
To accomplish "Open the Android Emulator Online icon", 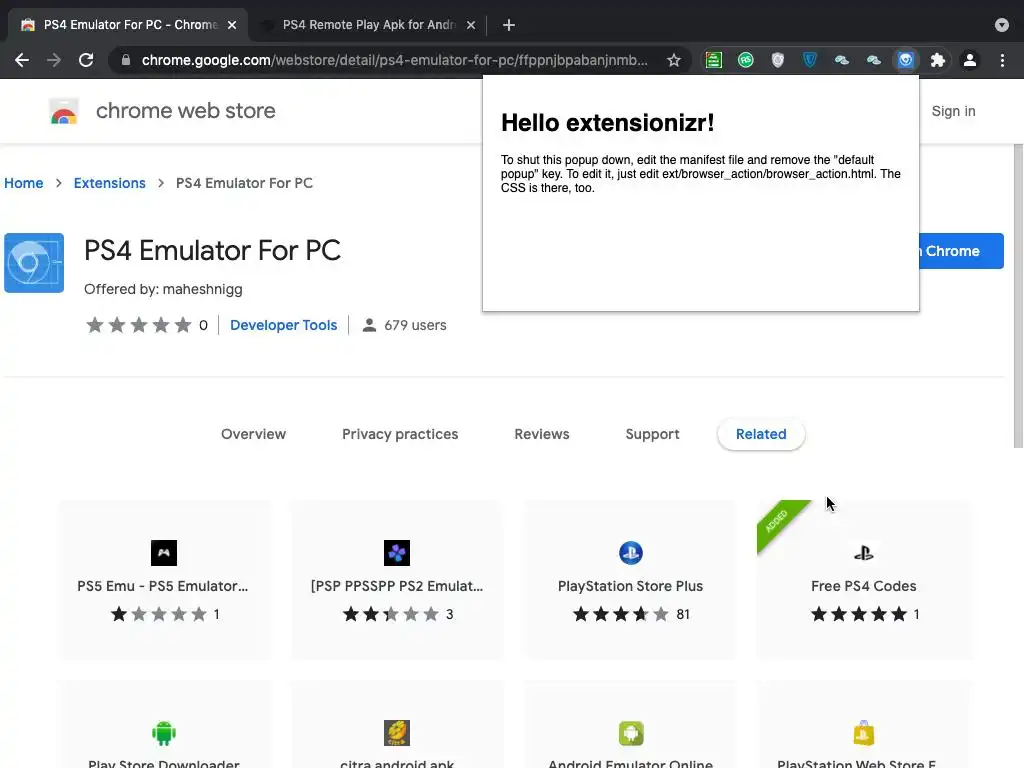I will tap(631, 733).
